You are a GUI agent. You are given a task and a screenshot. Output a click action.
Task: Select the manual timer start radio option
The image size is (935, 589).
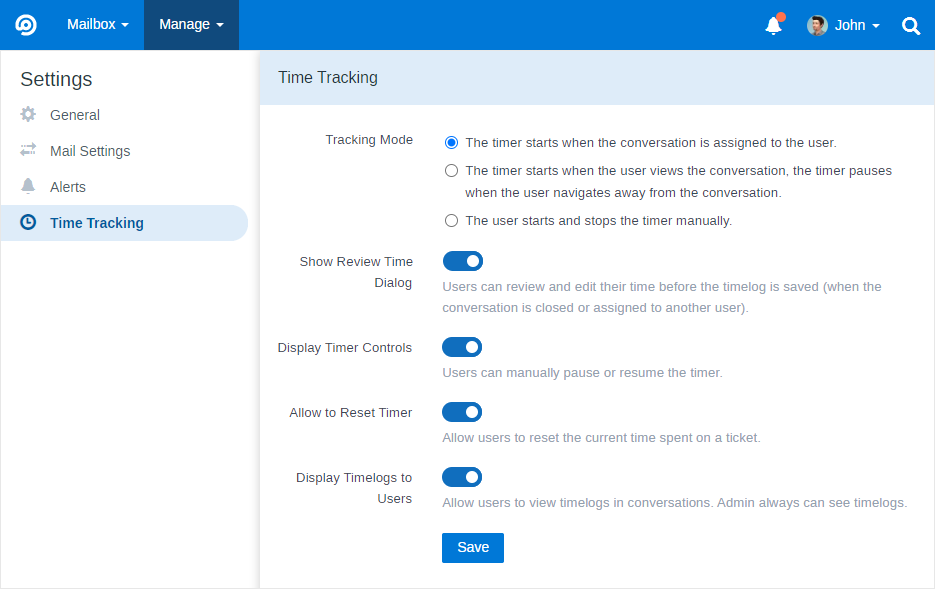(451, 220)
